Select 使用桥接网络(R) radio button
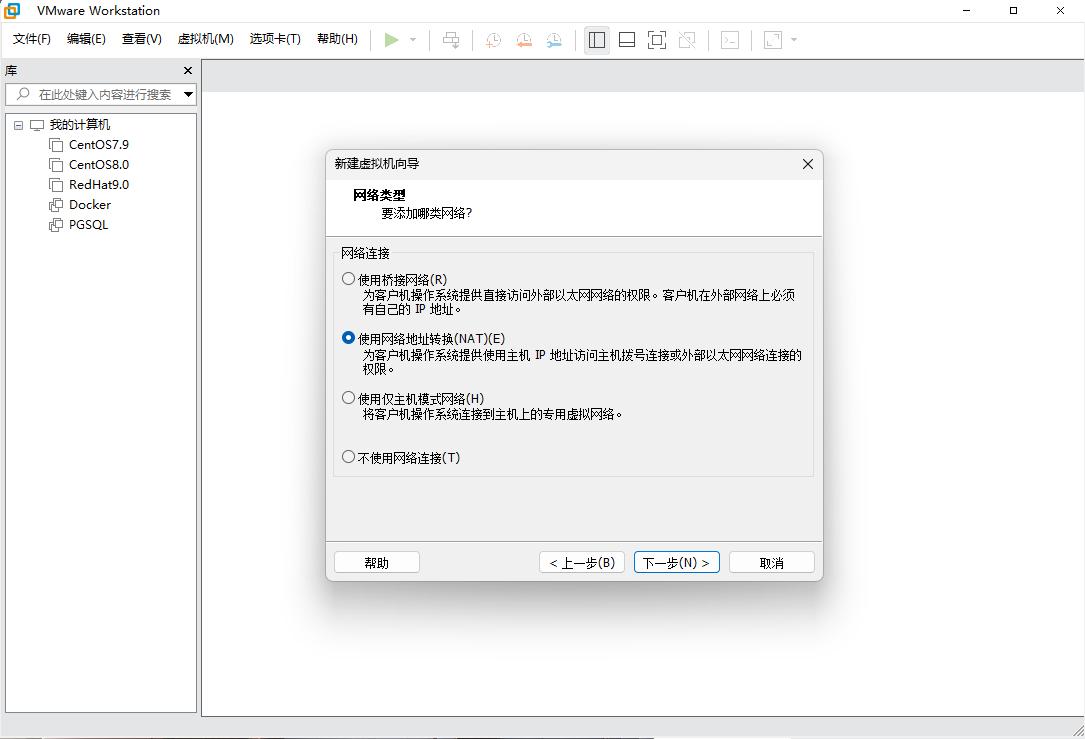This screenshot has width=1085, height=739. coord(349,279)
